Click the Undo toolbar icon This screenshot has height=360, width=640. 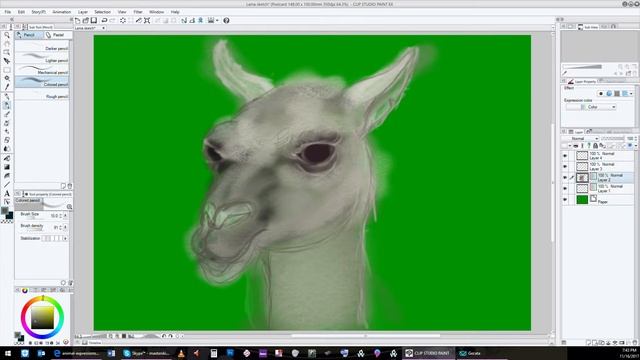tap(104, 20)
